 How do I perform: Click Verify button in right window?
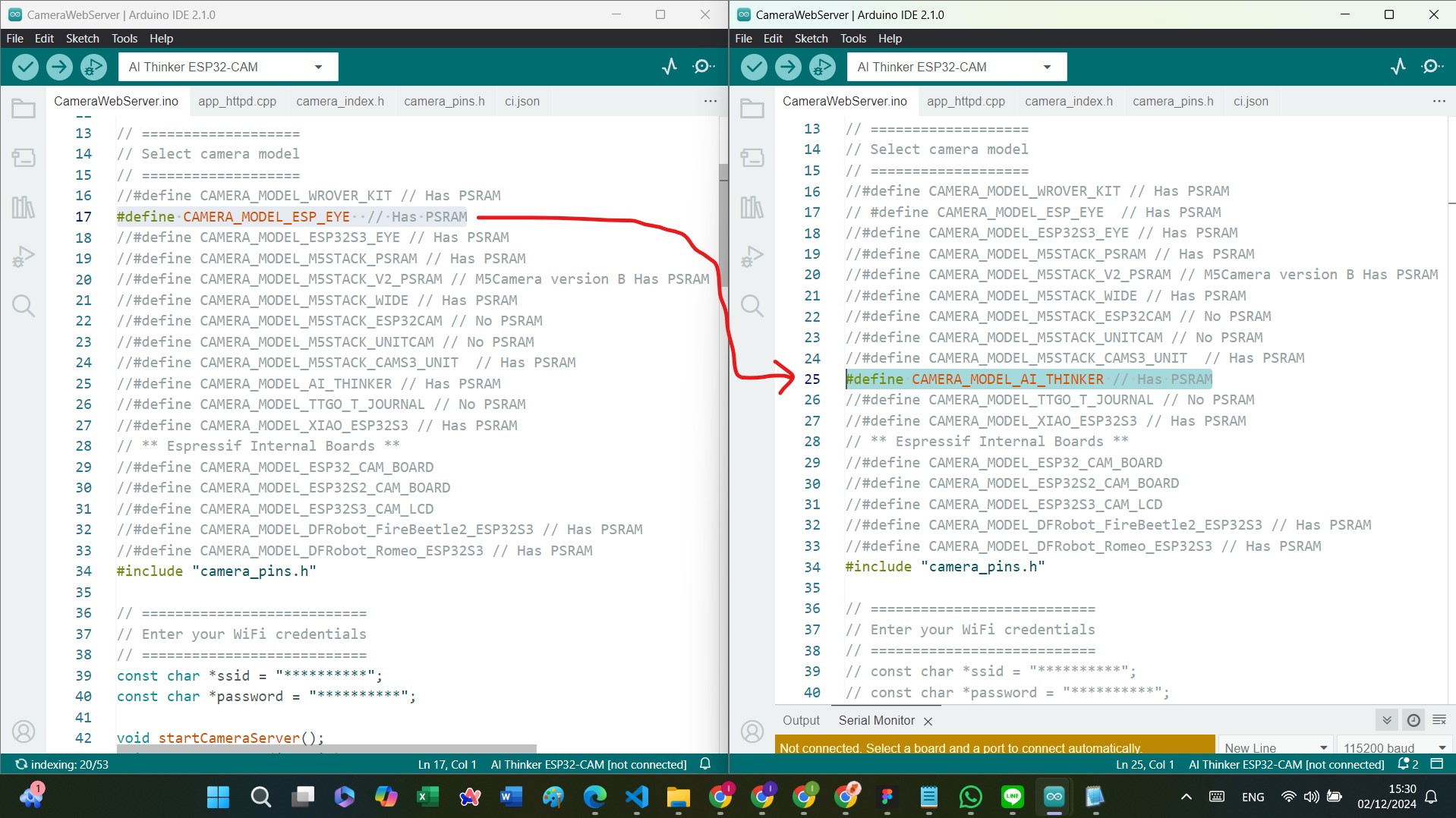754,67
